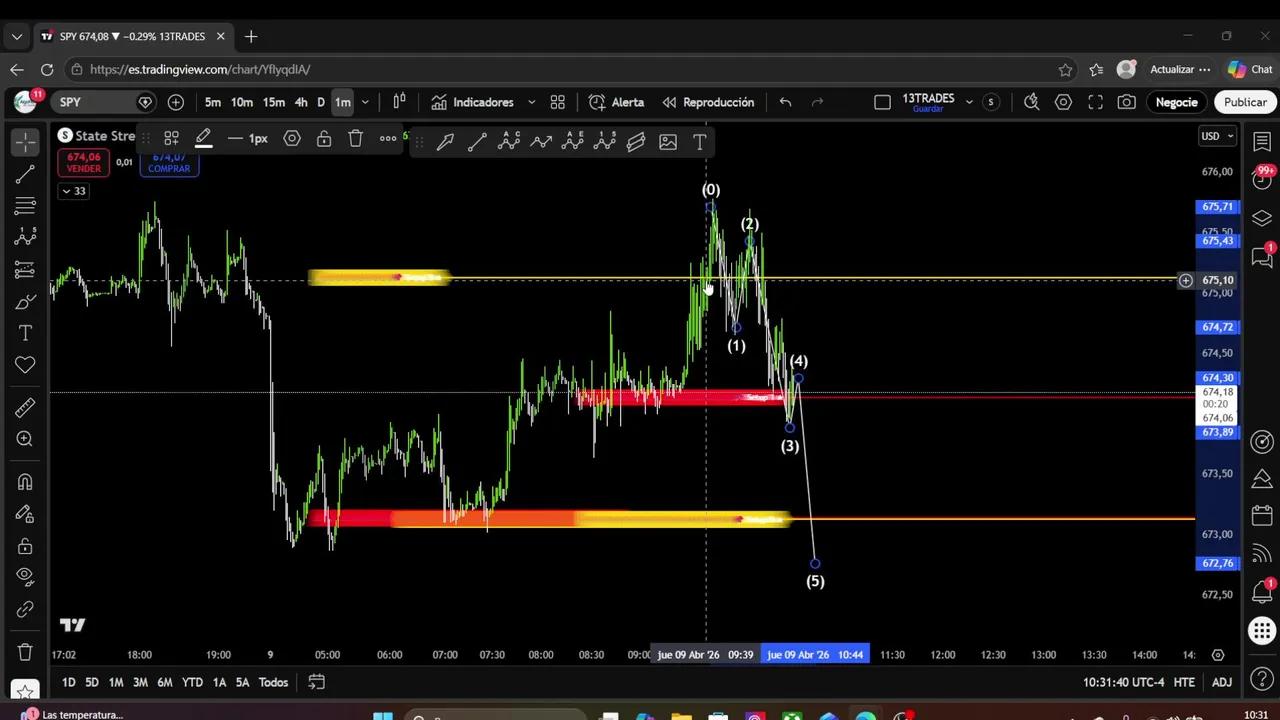Select the magnet mode tool in sidebar
The image size is (1280, 720).
[x=25, y=481]
